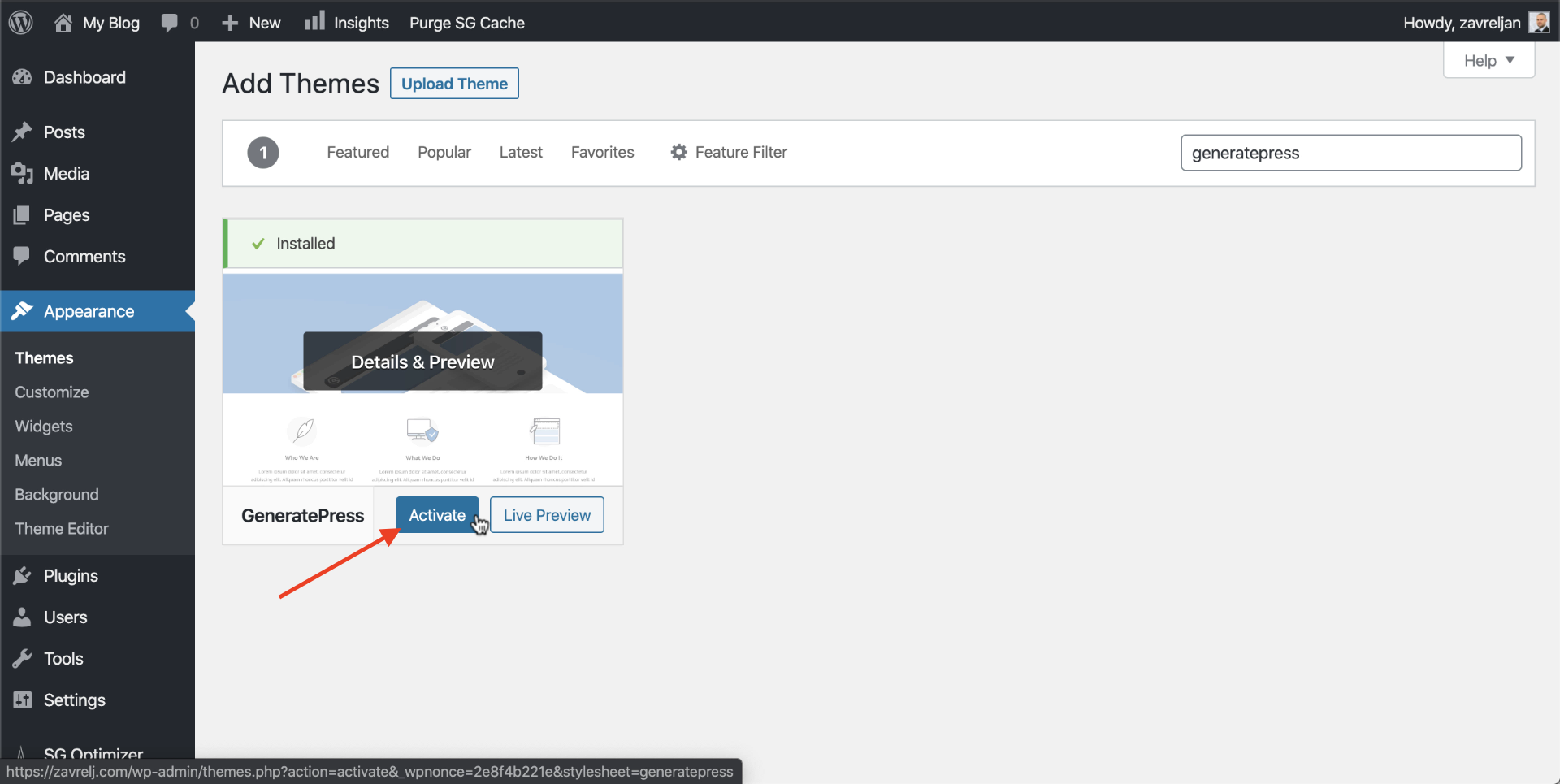Click the Users person icon
Viewport: 1560px width, 784px height.
coord(22,617)
